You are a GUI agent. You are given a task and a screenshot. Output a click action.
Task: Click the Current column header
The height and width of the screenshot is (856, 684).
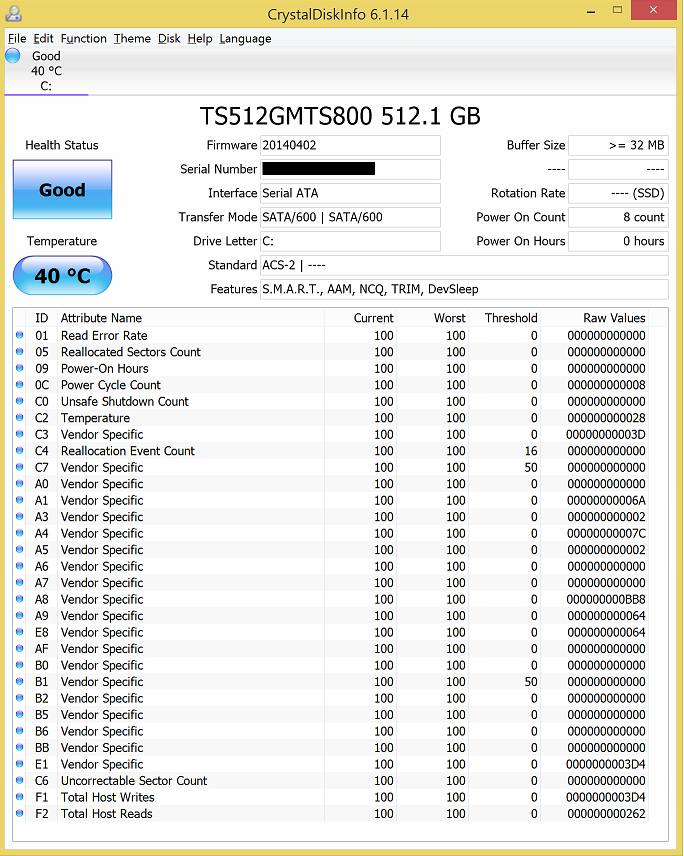(x=360, y=318)
